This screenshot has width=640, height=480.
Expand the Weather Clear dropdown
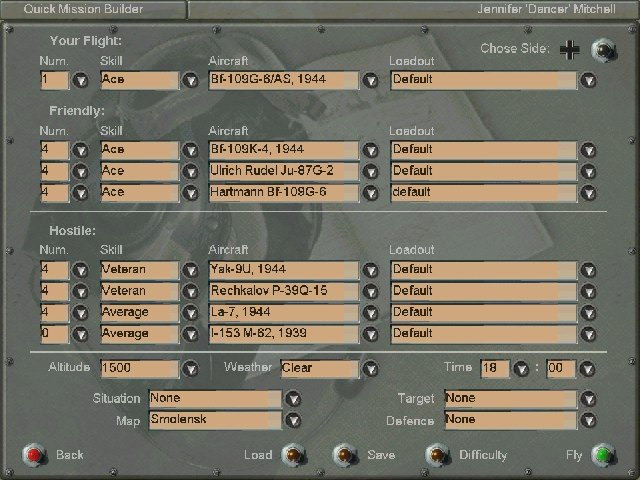pos(371,368)
